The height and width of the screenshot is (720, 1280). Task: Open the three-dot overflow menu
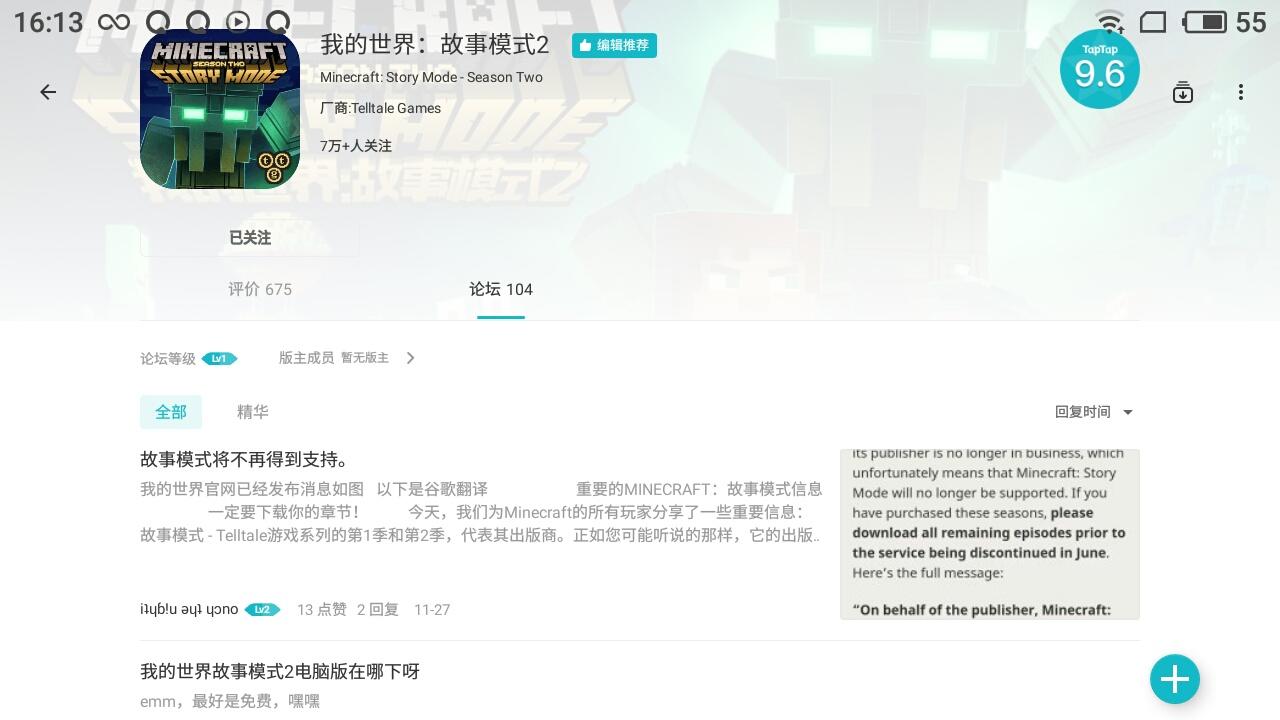click(1241, 92)
